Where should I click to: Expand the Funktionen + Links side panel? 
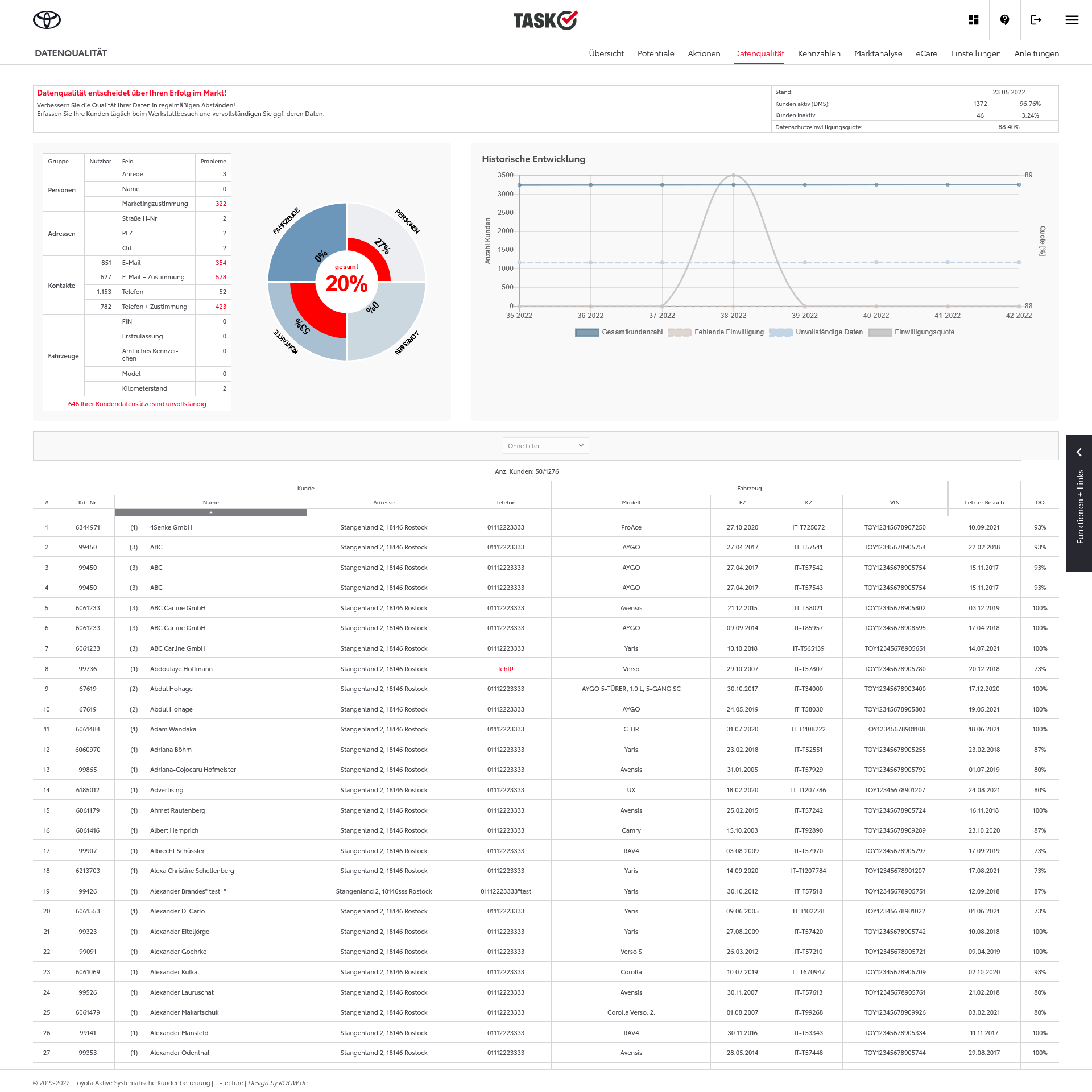1078,452
